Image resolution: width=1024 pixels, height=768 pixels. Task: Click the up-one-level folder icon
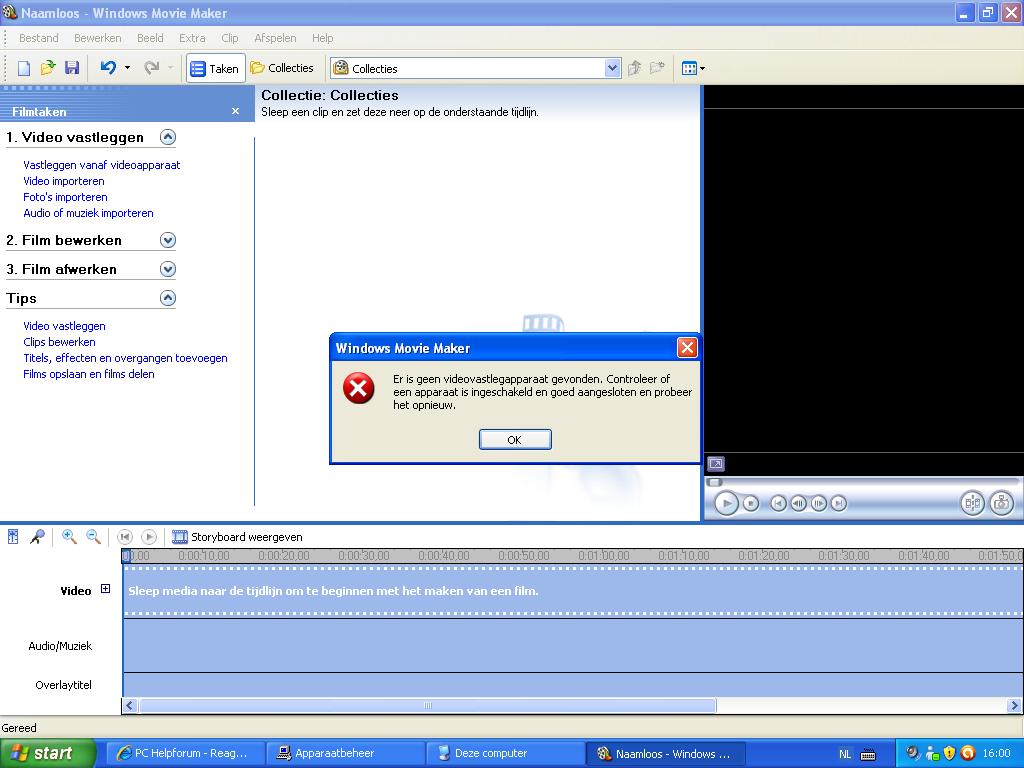point(634,68)
